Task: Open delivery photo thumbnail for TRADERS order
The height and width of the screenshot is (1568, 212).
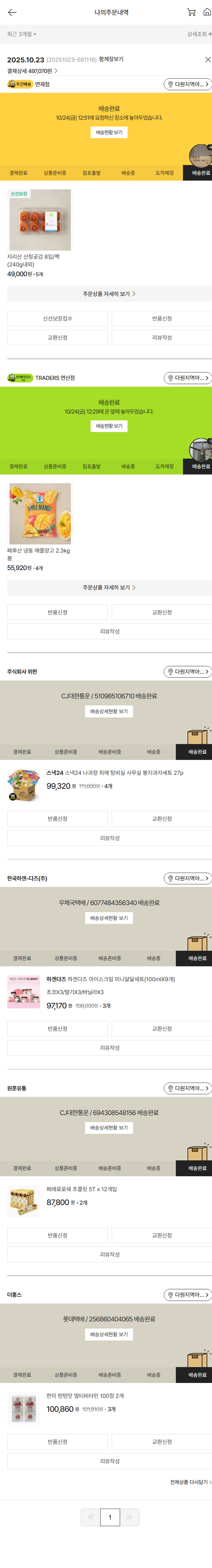Action: 201,449
